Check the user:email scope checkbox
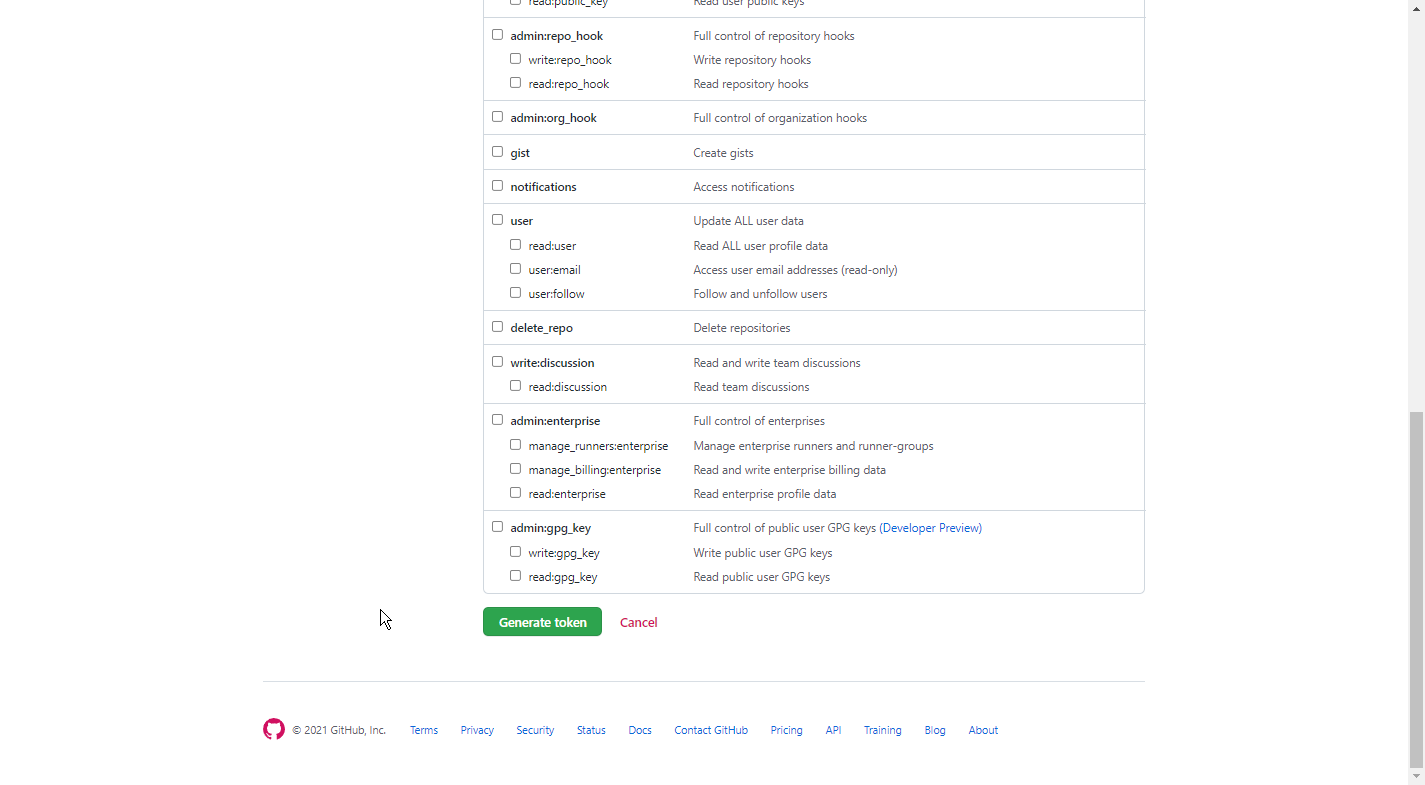Image resolution: width=1425 pixels, height=785 pixels. click(515, 269)
